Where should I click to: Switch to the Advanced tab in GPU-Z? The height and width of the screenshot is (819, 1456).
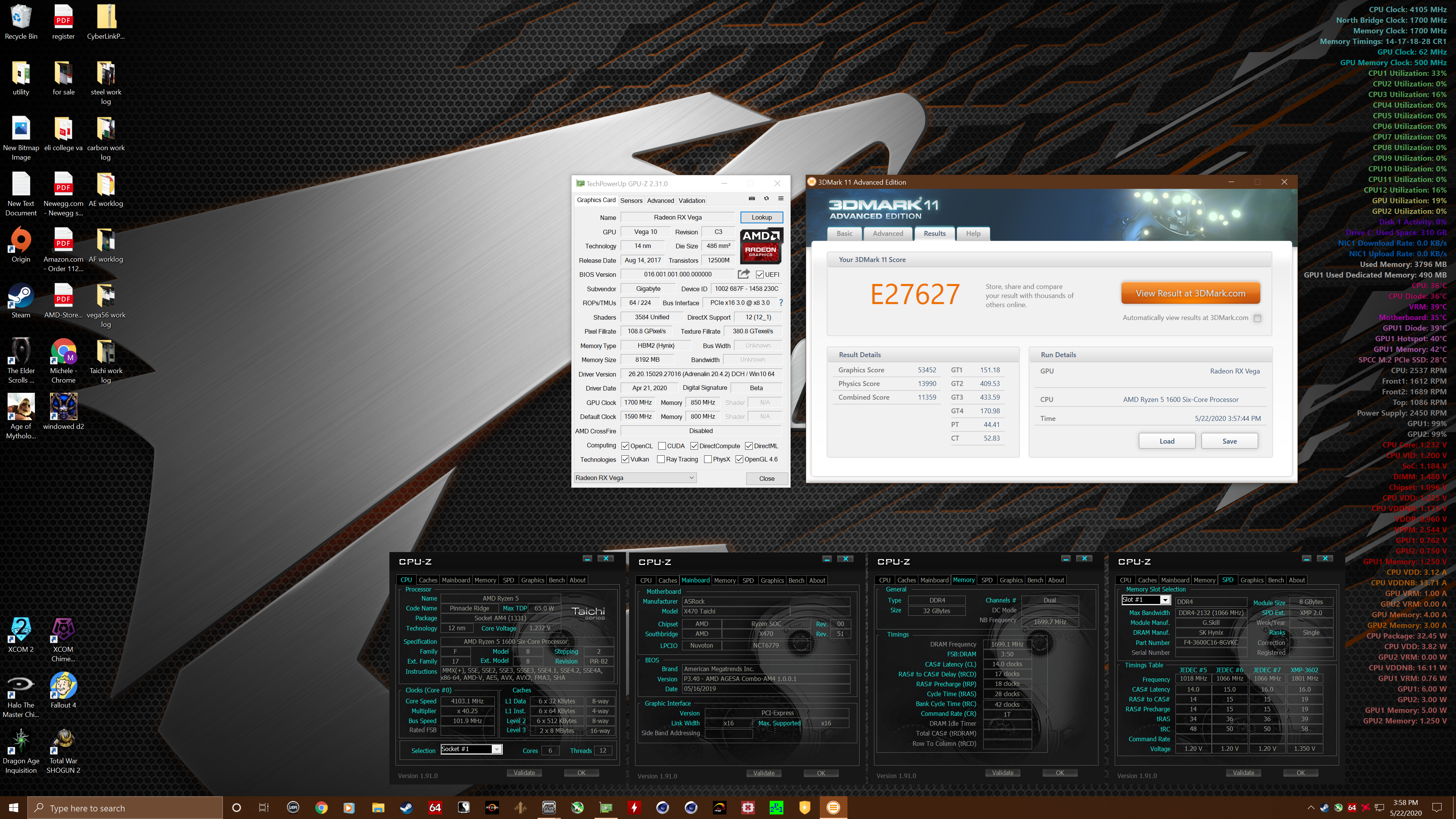pos(660,201)
